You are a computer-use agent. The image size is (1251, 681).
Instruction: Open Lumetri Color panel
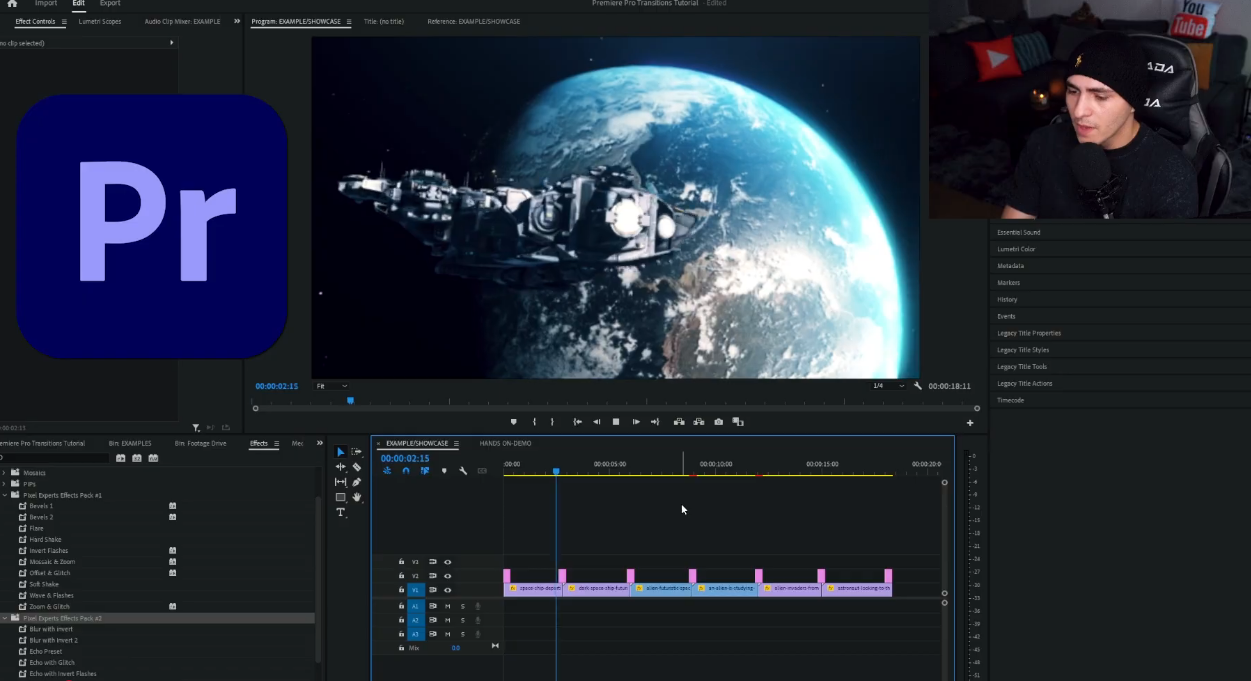[x=1016, y=249]
